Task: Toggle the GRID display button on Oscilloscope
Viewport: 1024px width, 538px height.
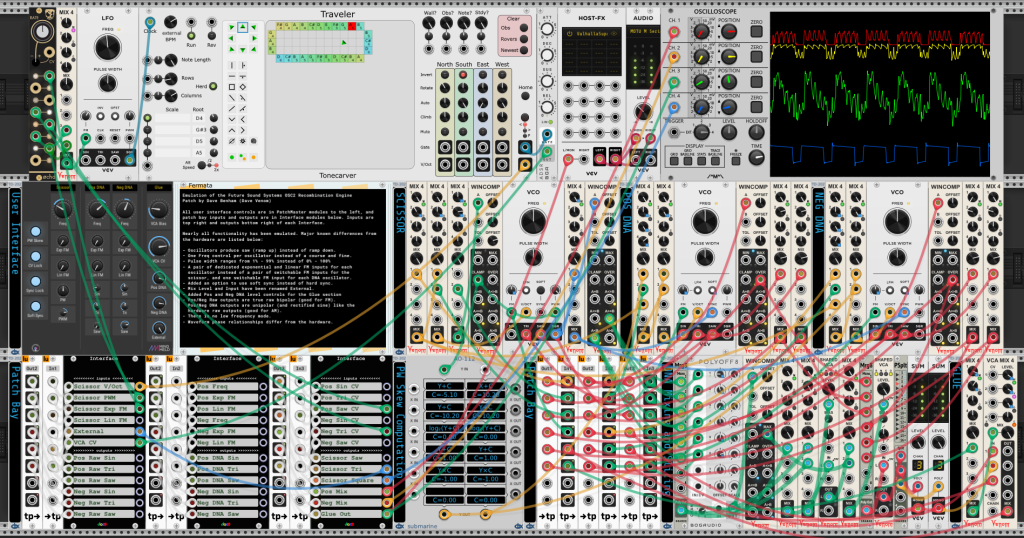Action: 674,161
